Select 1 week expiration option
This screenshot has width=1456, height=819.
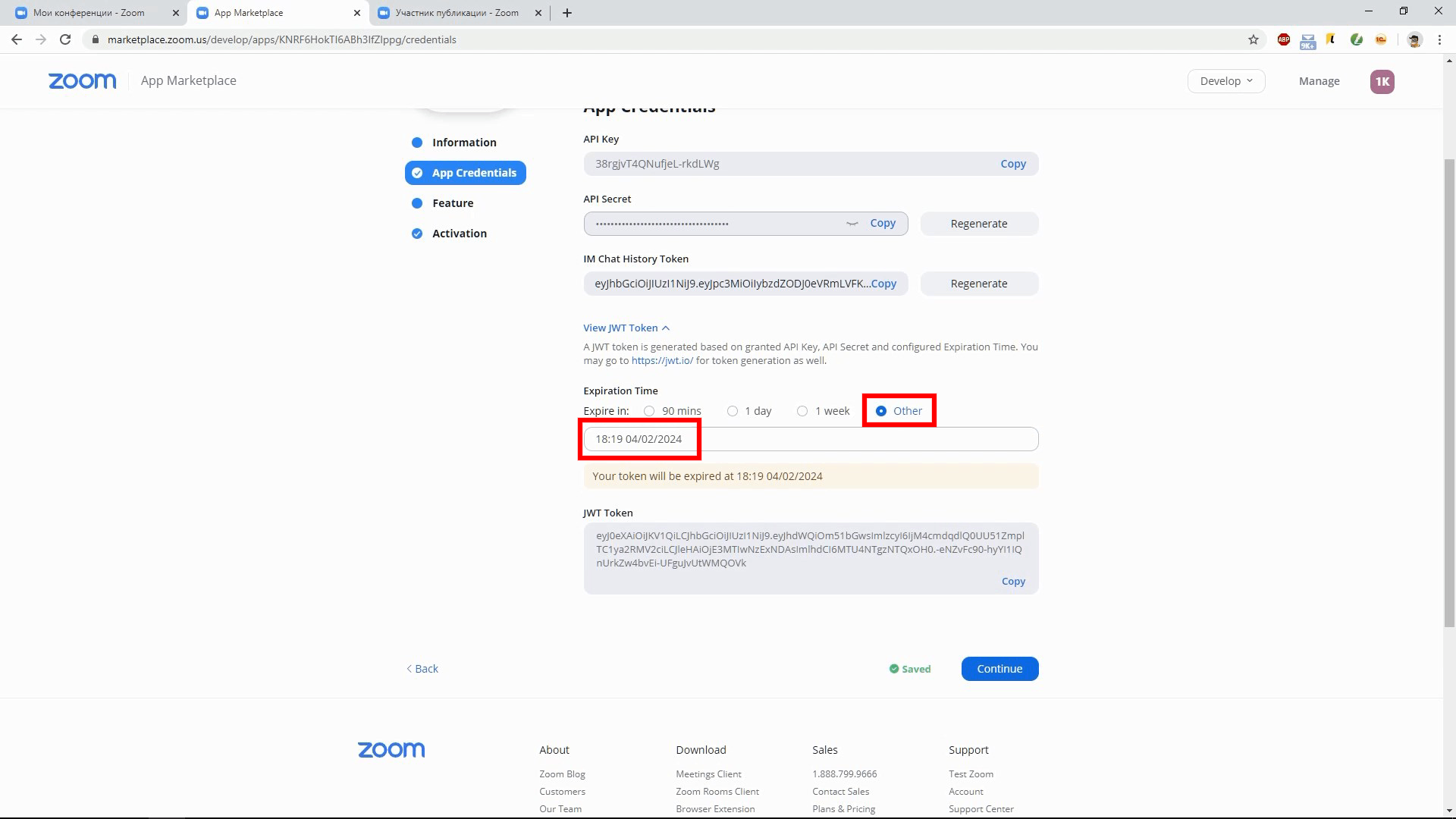[x=802, y=411]
